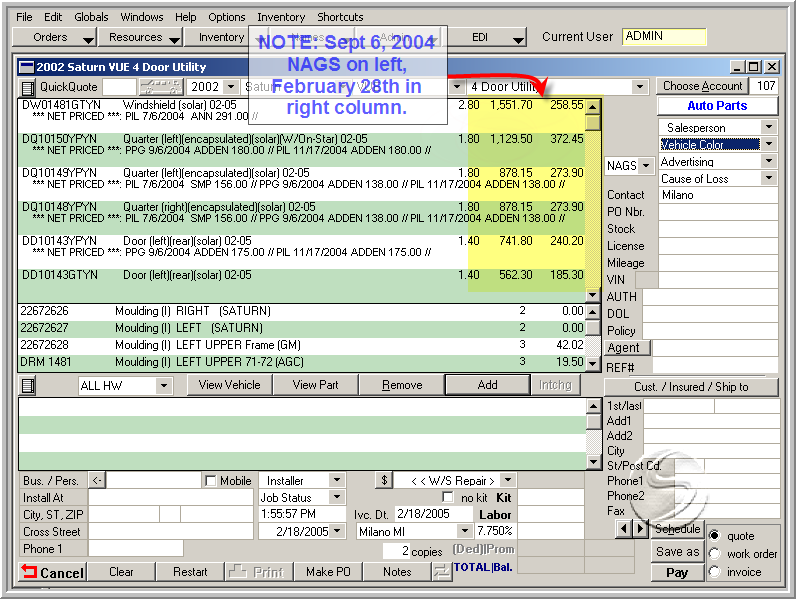This screenshot has height=599, width=796.
Task: Select the invoice radio button
Action: pos(714,572)
